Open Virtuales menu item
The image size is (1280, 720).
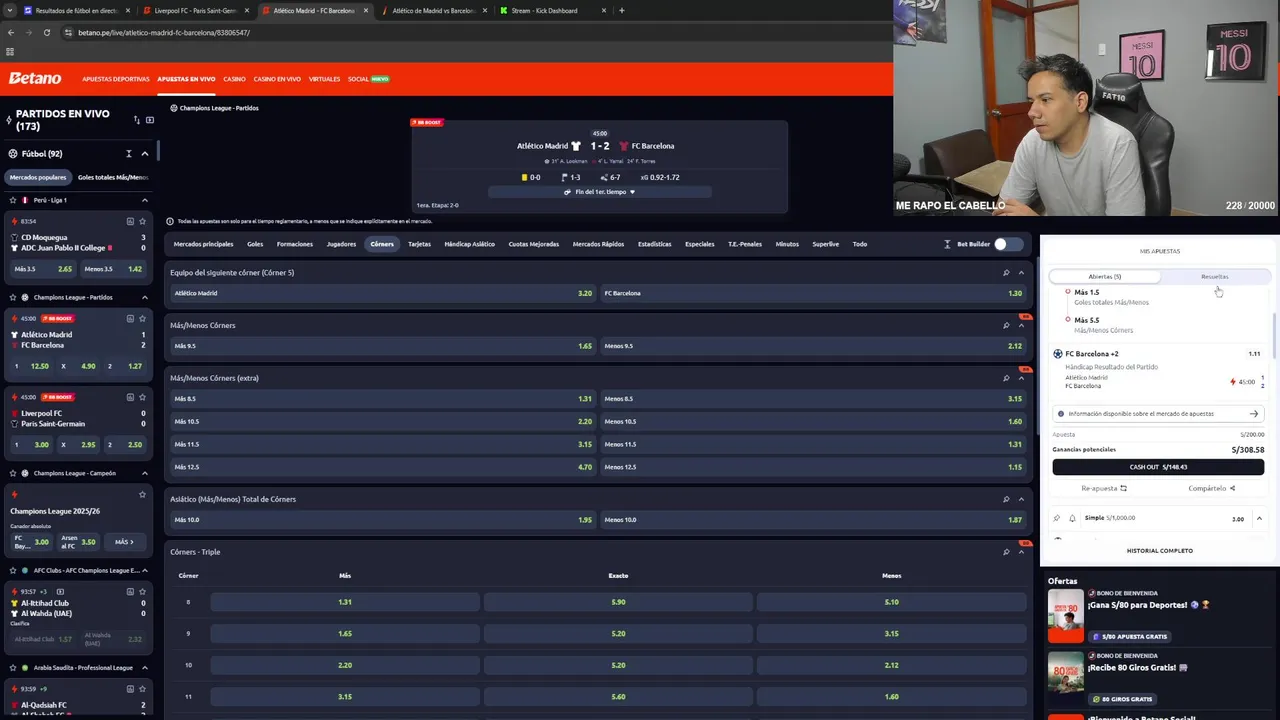pos(324,79)
